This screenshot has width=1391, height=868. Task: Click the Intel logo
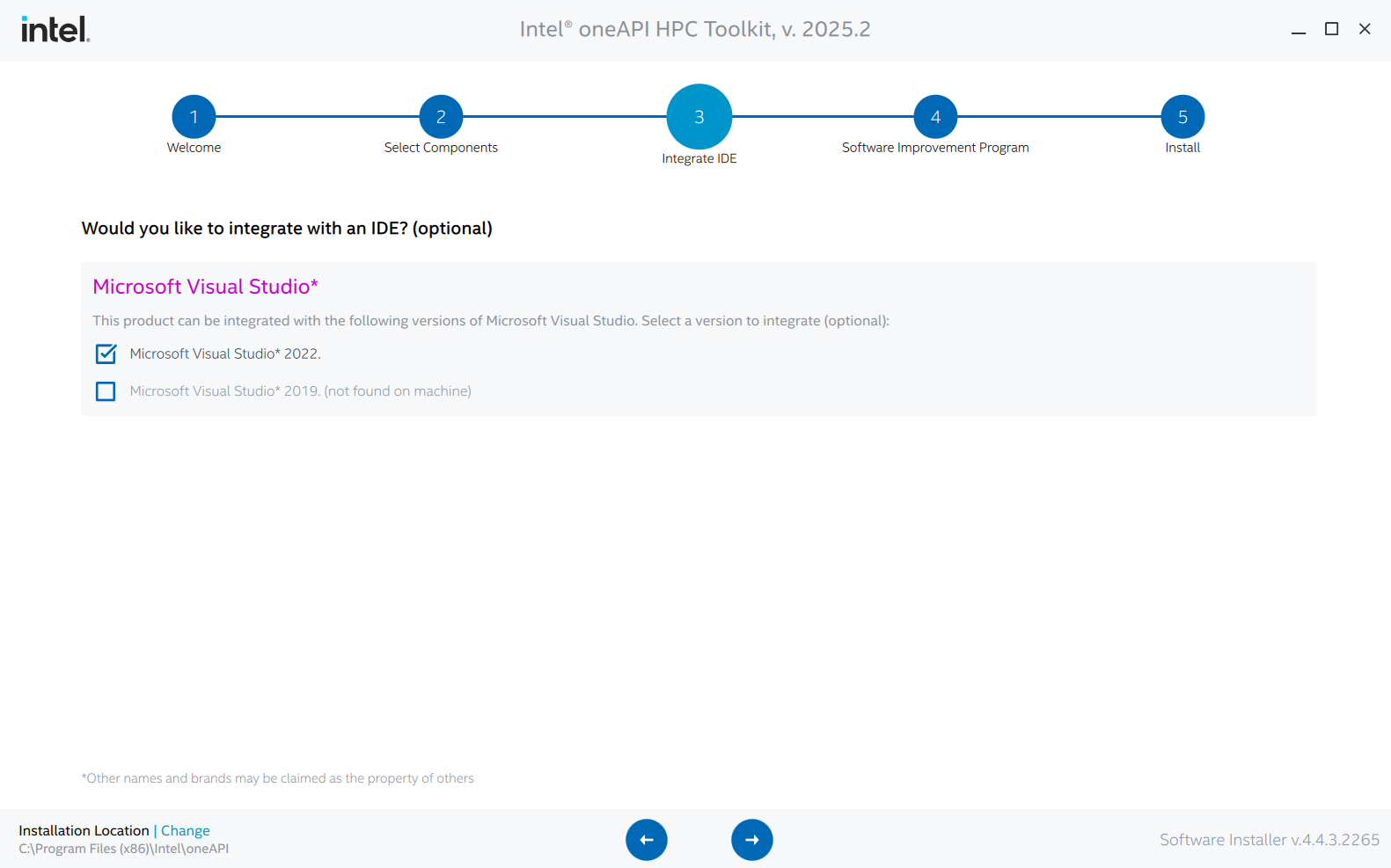tap(55, 29)
